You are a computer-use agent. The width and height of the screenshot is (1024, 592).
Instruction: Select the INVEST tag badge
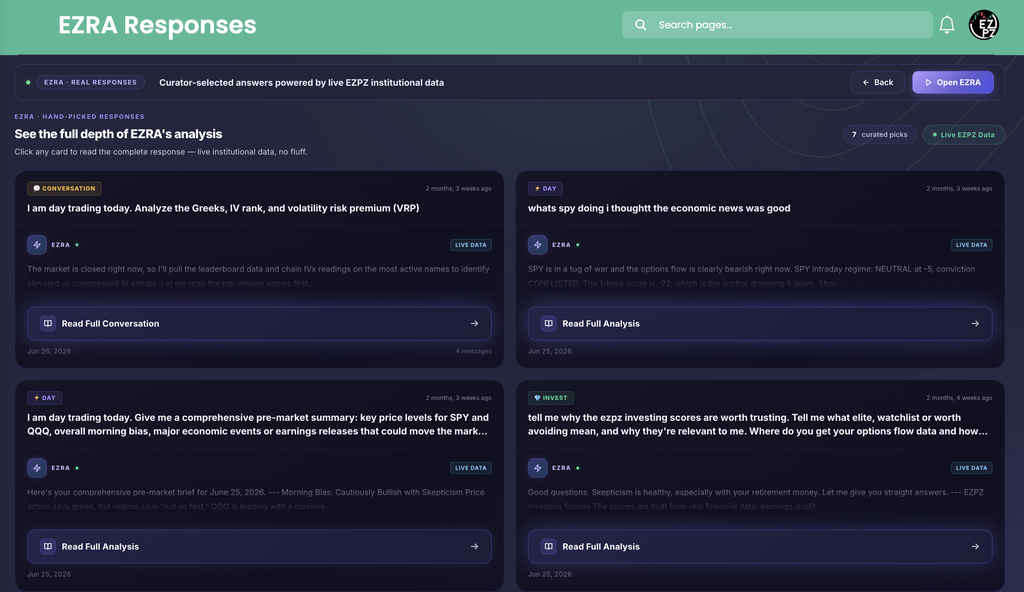coord(551,397)
